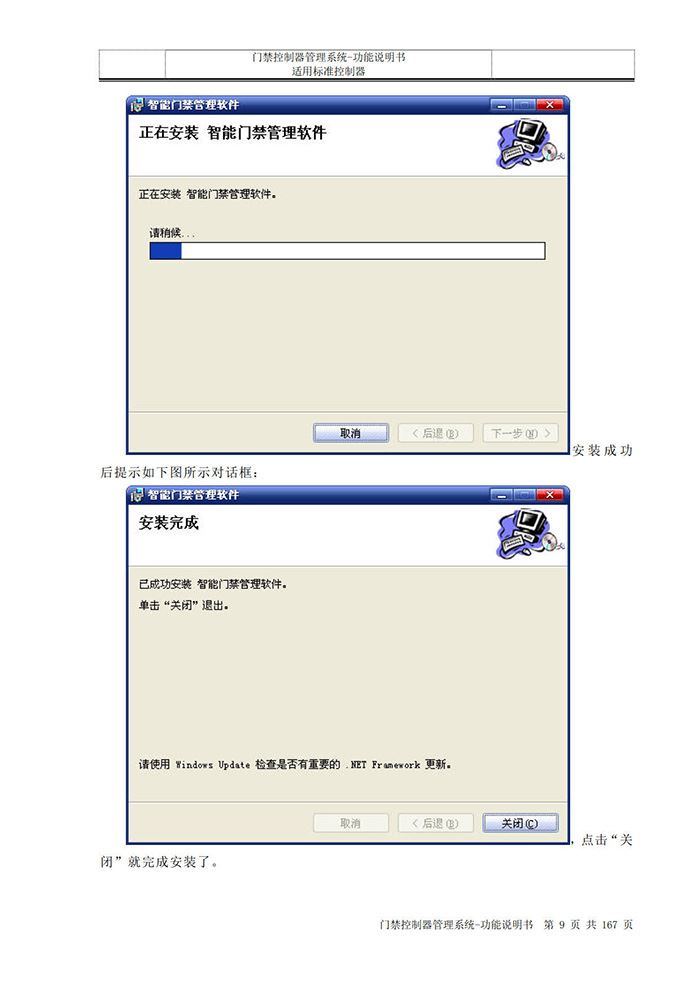The image size is (700, 990).
Task: Click the Windows Update .NET Framework notice text
Action: [295, 765]
